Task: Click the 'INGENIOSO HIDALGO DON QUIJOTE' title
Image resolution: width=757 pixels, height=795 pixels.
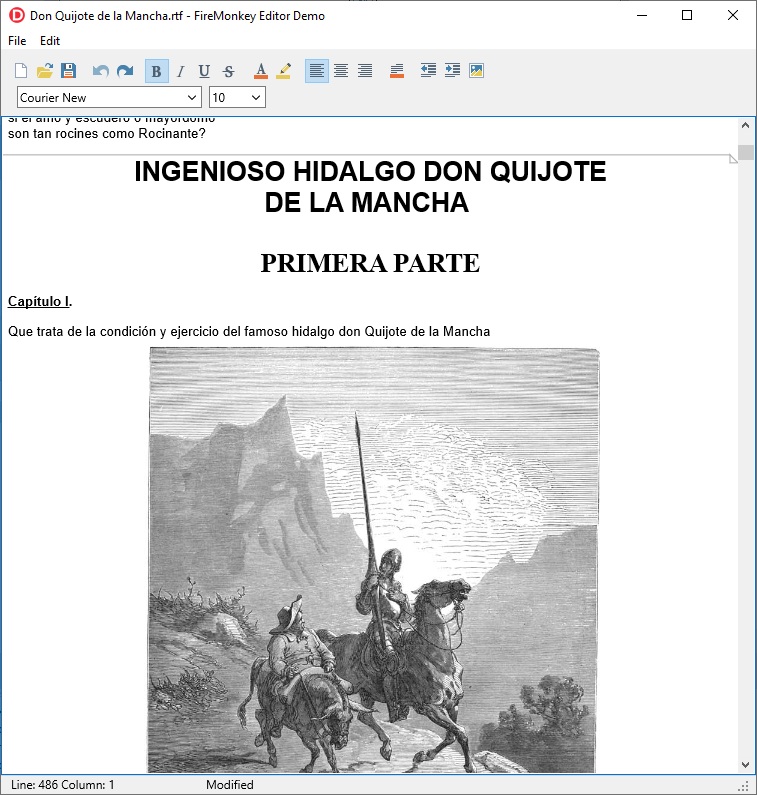Action: tap(370, 171)
